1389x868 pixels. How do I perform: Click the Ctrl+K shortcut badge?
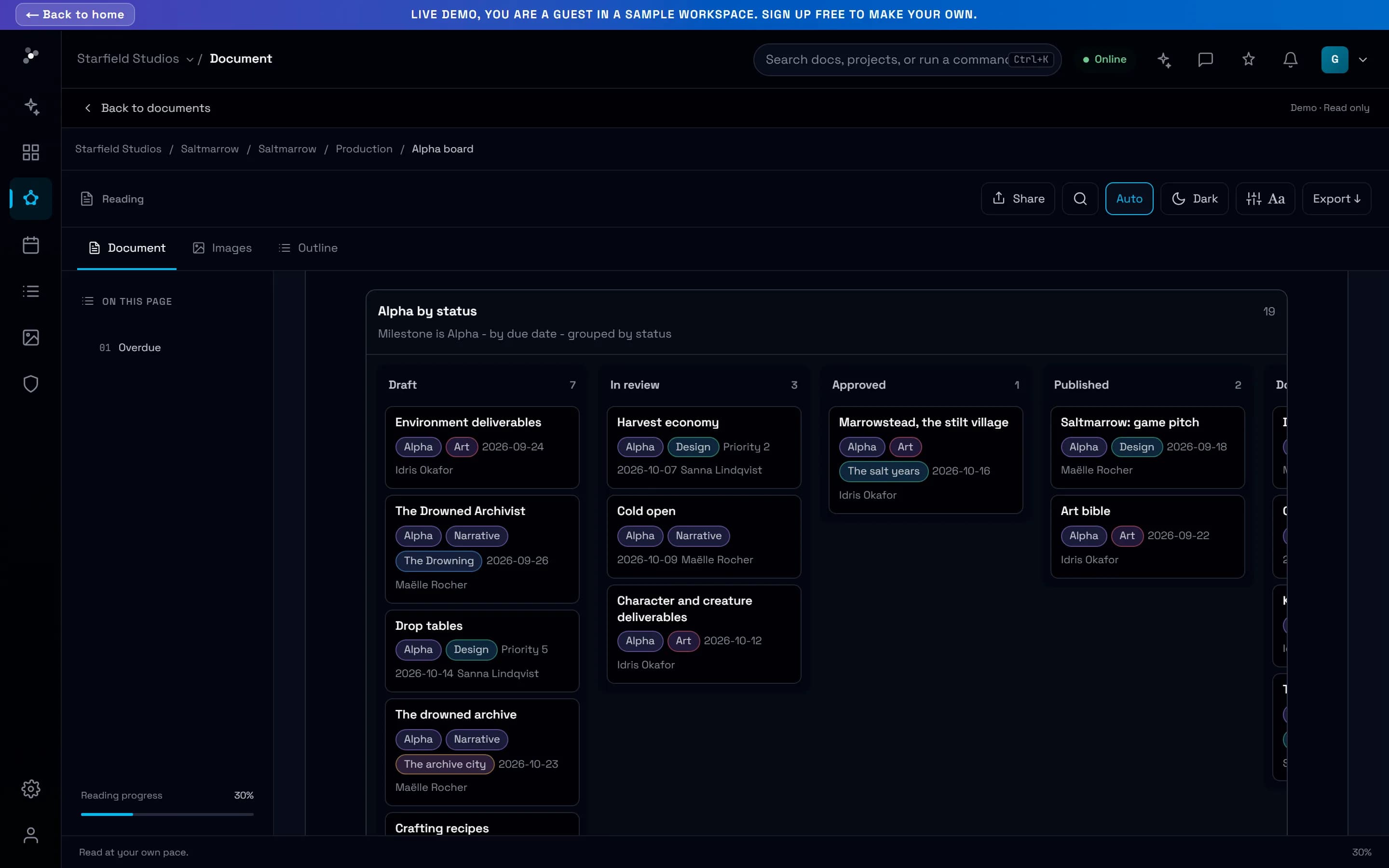(1031, 60)
